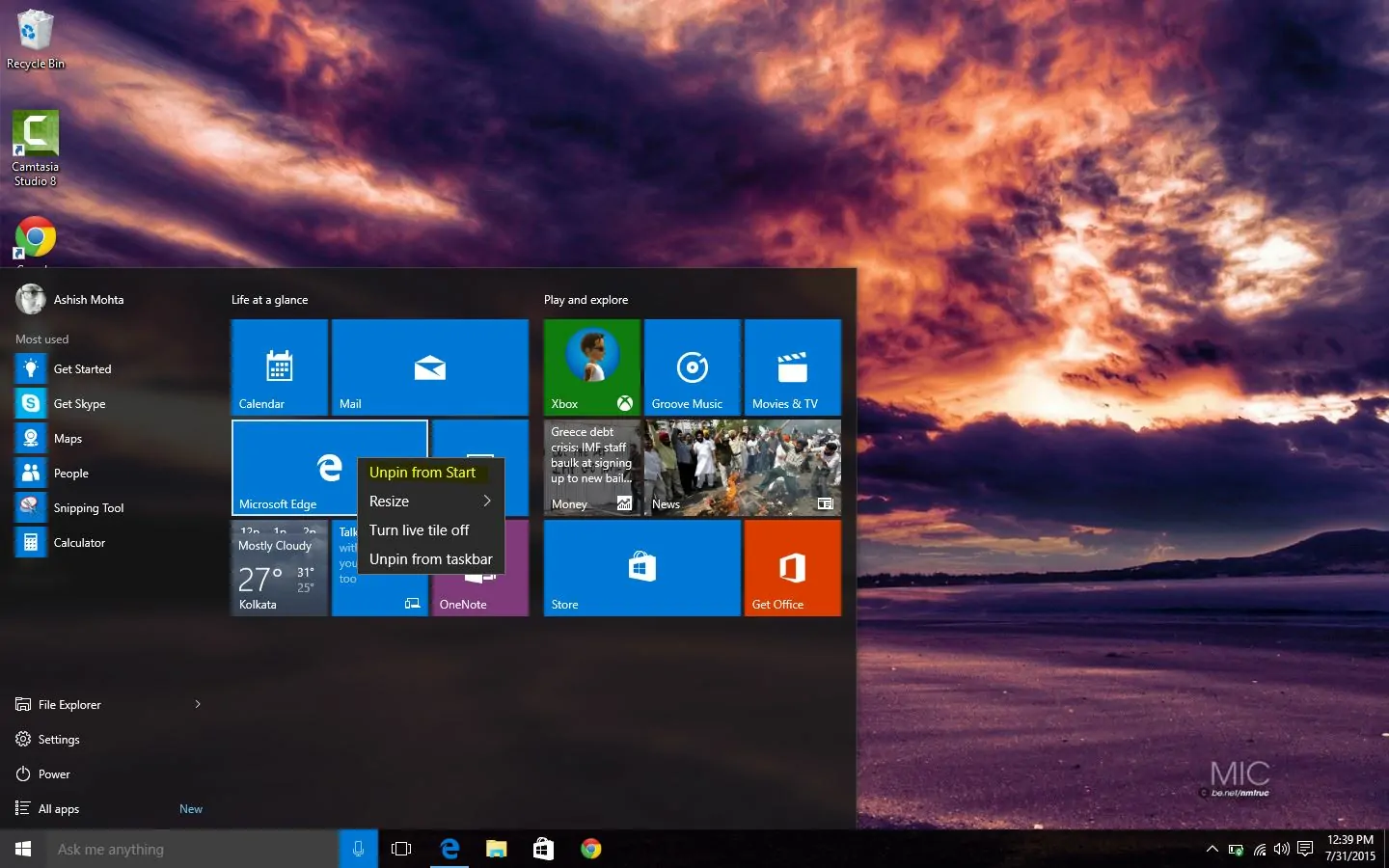Click the Get Office tile
The height and width of the screenshot is (868, 1389).
793,568
